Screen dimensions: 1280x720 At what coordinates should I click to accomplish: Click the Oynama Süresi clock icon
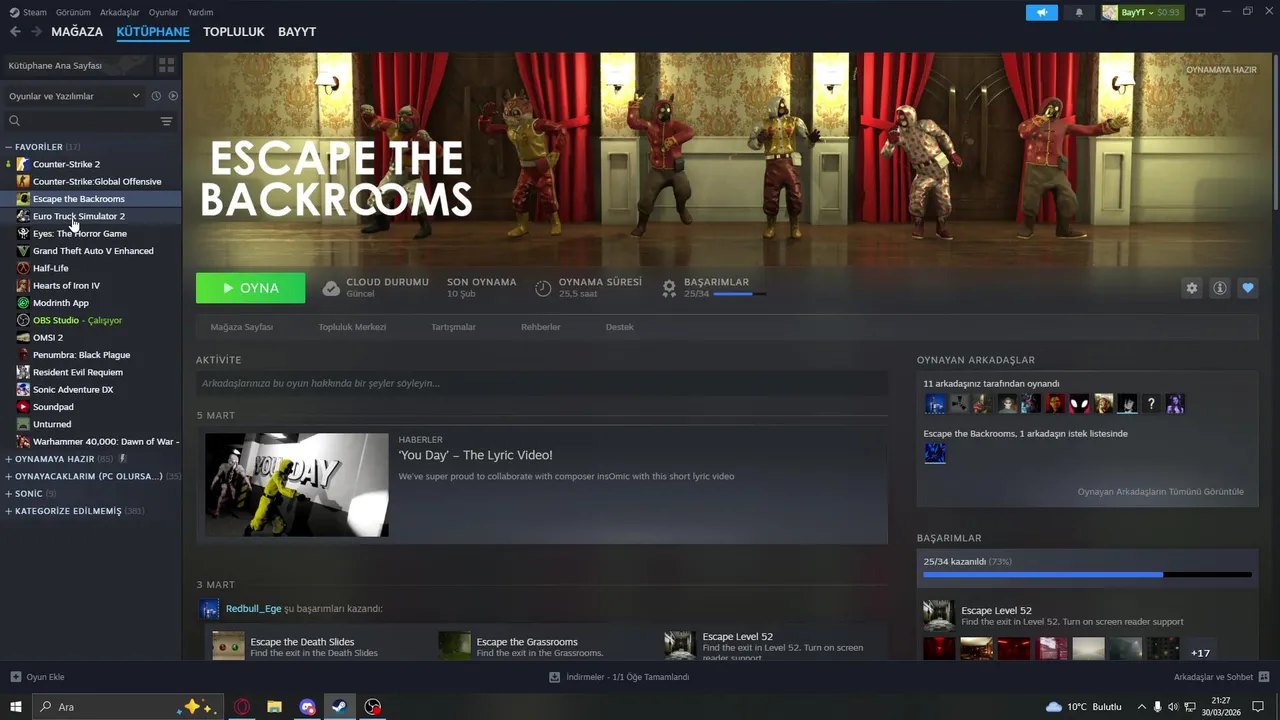coord(543,288)
